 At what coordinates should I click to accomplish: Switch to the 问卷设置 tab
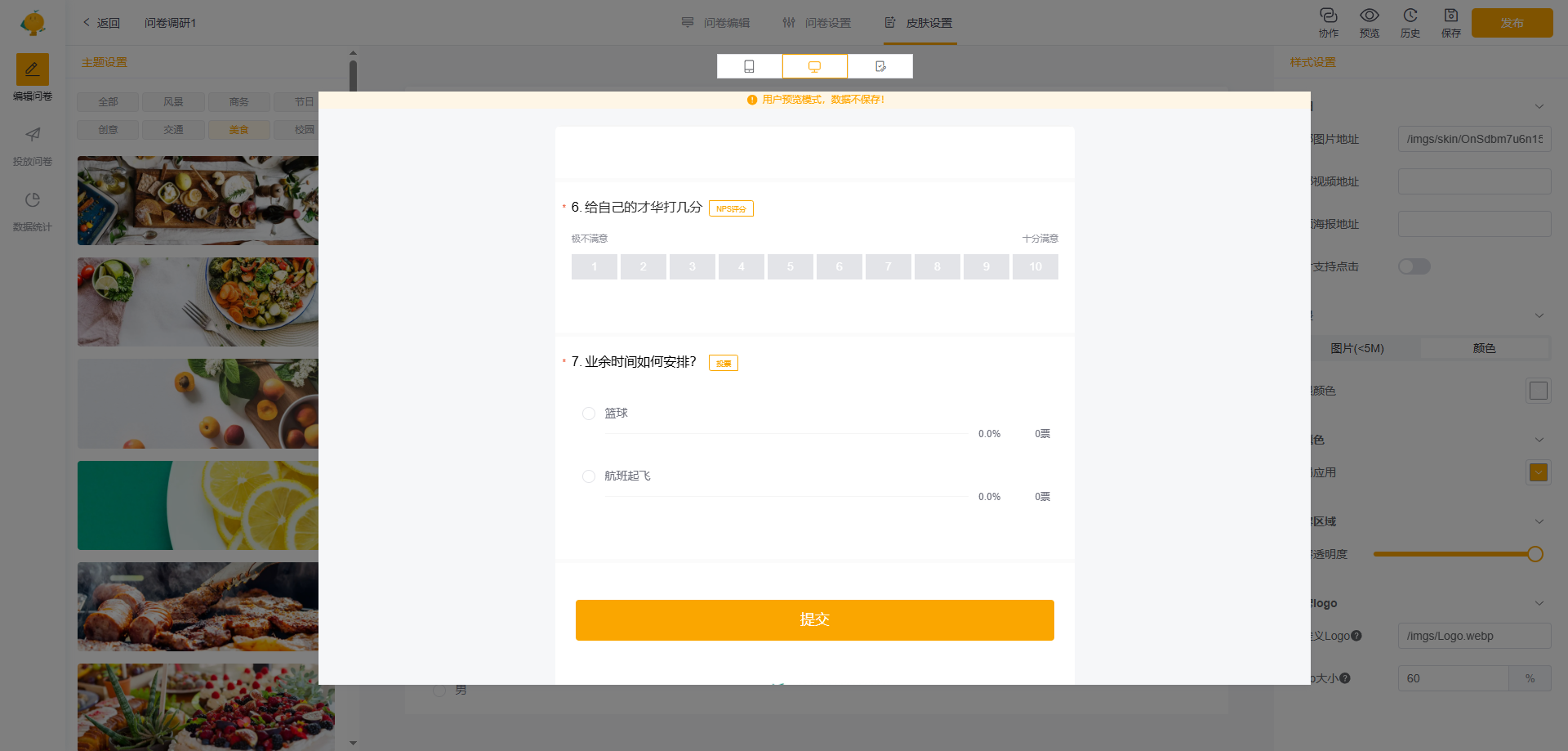817,23
